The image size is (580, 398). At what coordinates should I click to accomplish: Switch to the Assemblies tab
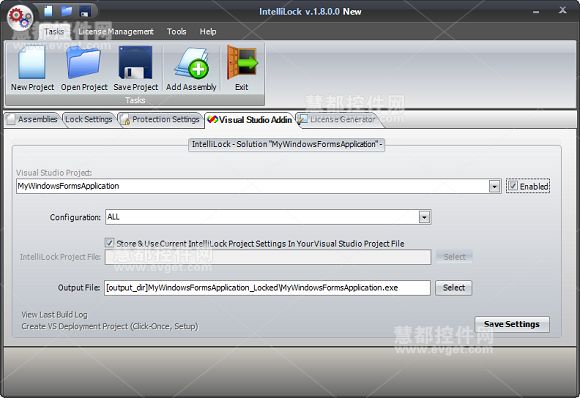(x=32, y=119)
